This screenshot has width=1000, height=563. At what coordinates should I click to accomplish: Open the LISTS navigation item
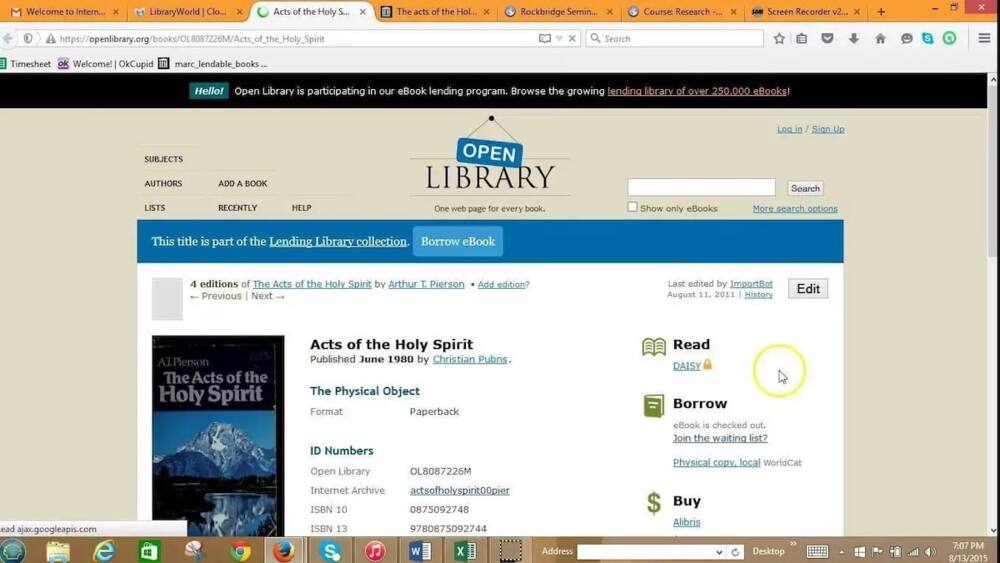(154, 207)
